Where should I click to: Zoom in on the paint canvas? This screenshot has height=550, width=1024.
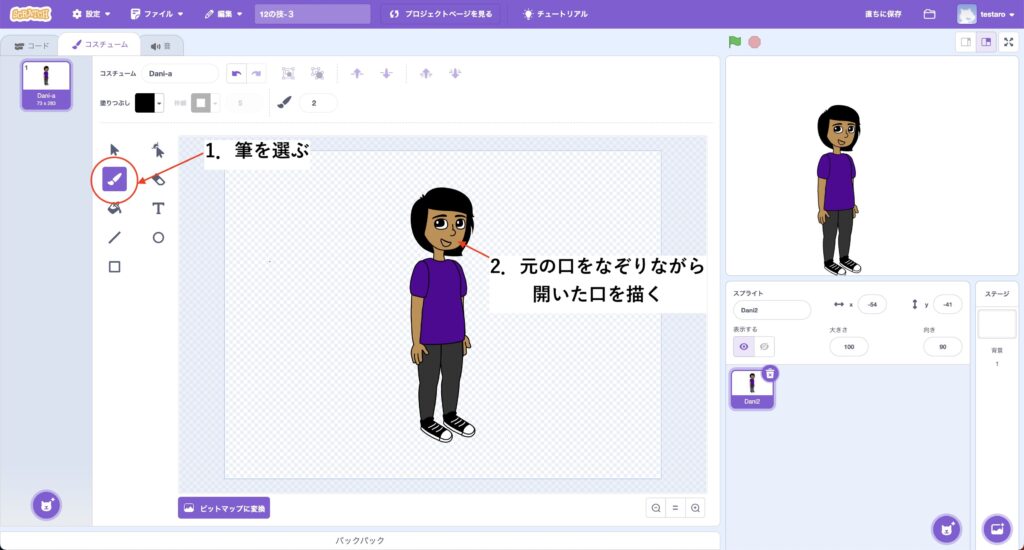696,508
